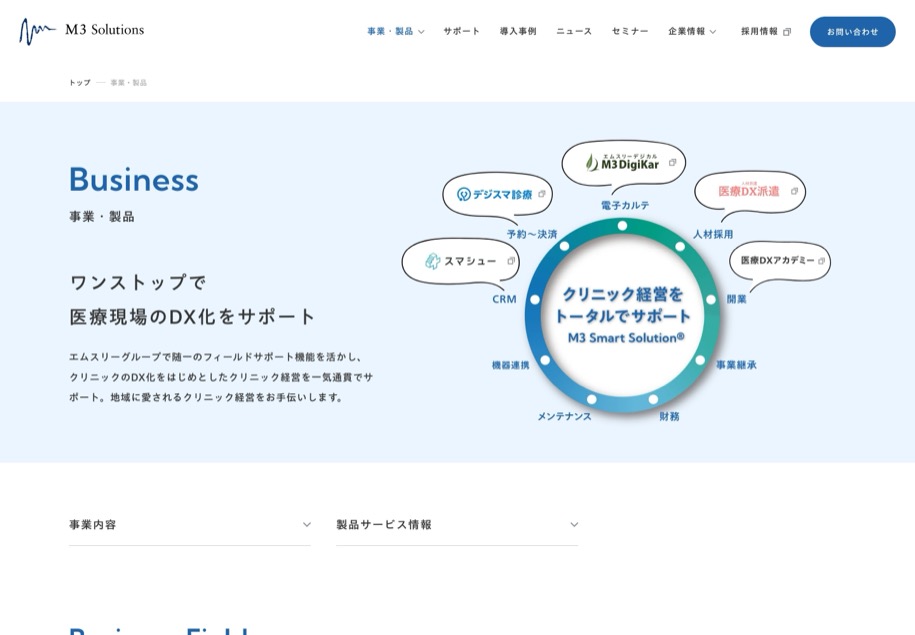Click the CRM label
This screenshot has height=635, width=915.
pos(504,299)
